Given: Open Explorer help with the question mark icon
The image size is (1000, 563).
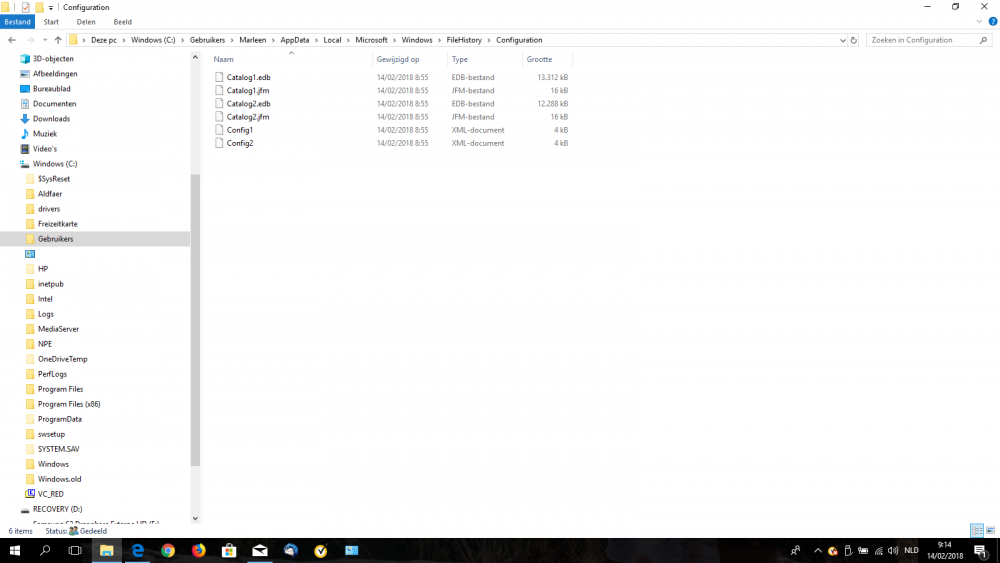Looking at the screenshot, I should click(x=993, y=22).
